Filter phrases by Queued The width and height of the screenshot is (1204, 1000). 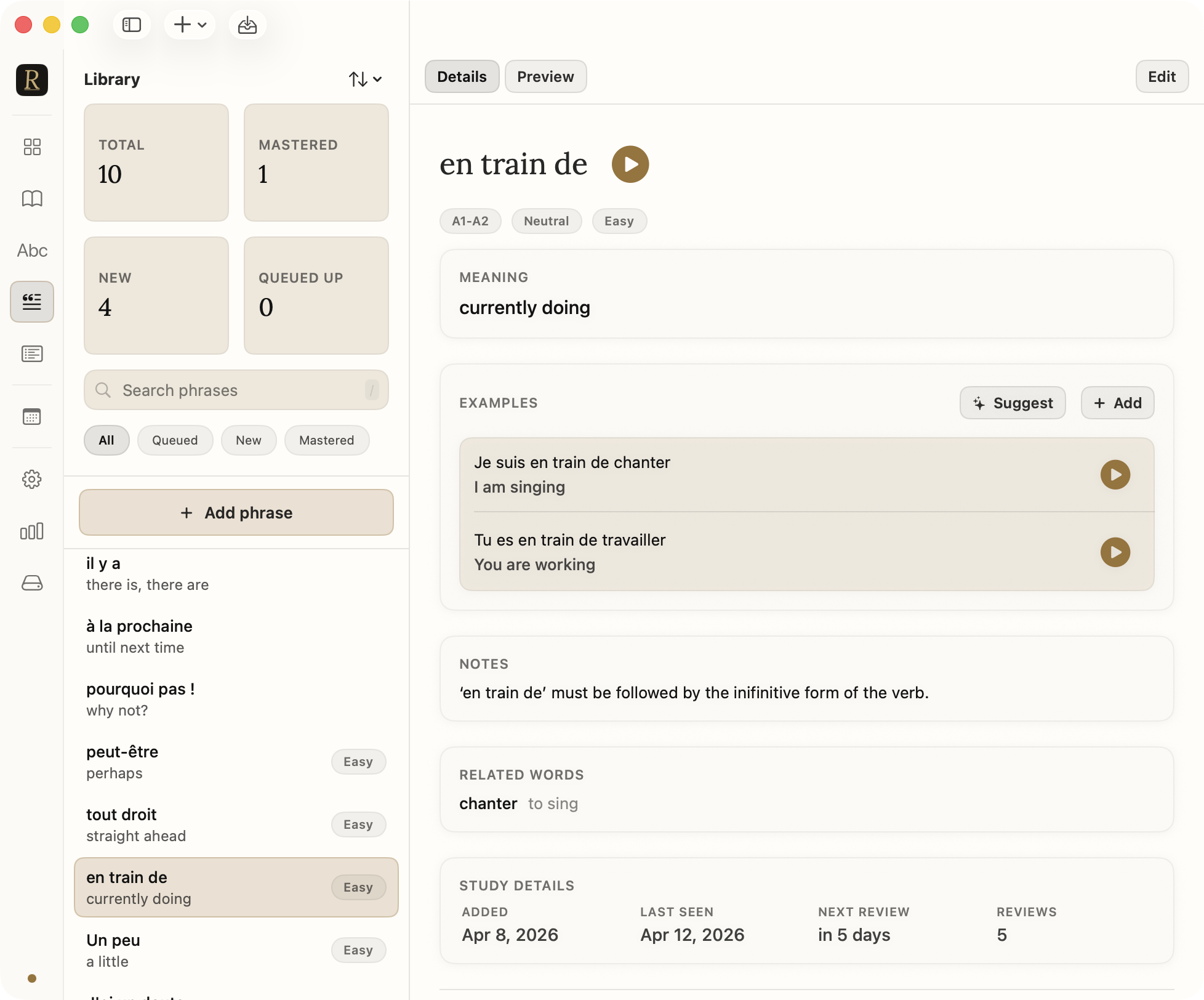[175, 440]
